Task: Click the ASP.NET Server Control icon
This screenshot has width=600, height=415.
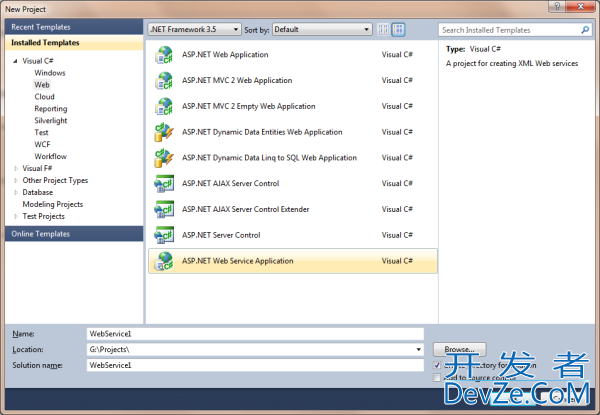Action: (164, 235)
